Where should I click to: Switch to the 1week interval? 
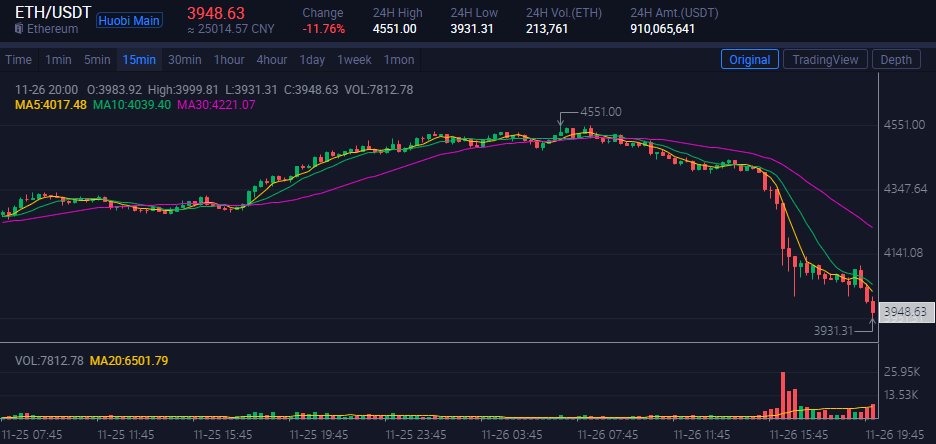[x=354, y=60]
